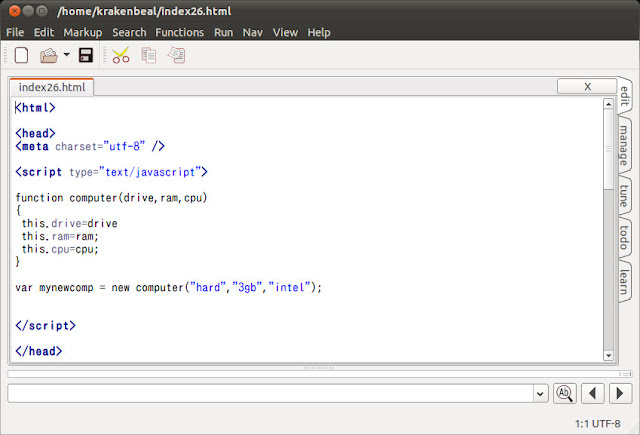Click the this.drive=drive line
640x435 pixels.
69,224
